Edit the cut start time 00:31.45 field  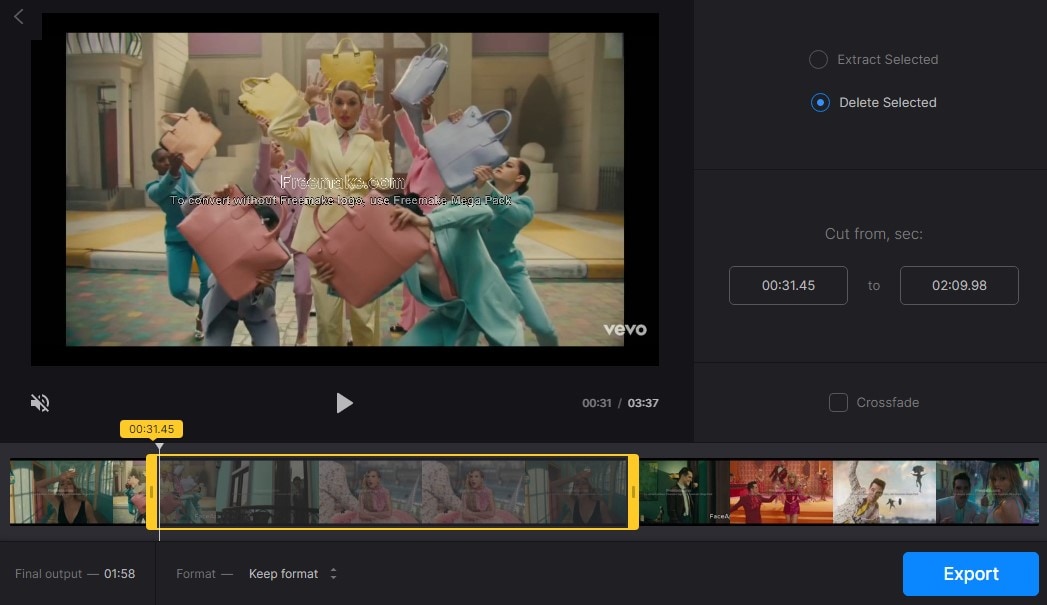click(788, 285)
